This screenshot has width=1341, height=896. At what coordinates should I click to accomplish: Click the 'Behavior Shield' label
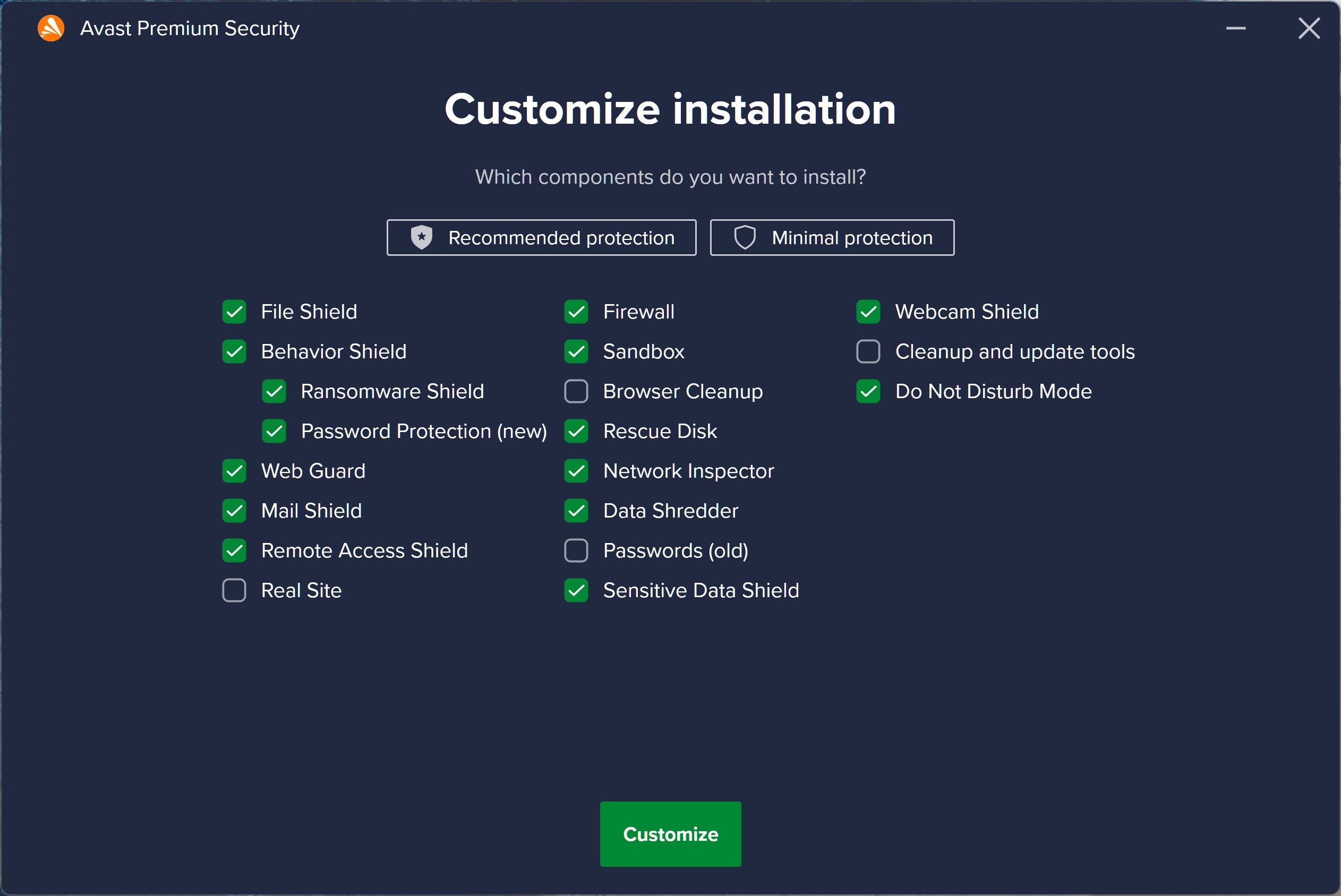pyautogui.click(x=334, y=351)
